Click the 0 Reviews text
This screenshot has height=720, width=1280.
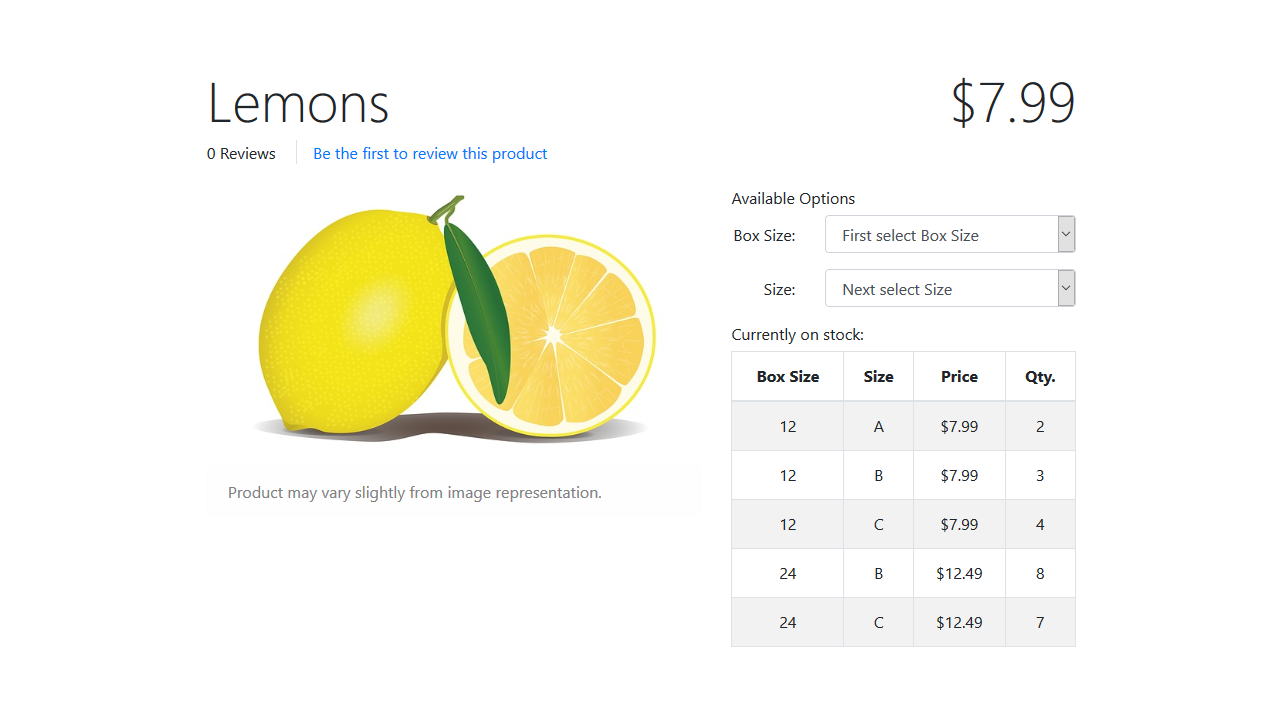(x=241, y=154)
